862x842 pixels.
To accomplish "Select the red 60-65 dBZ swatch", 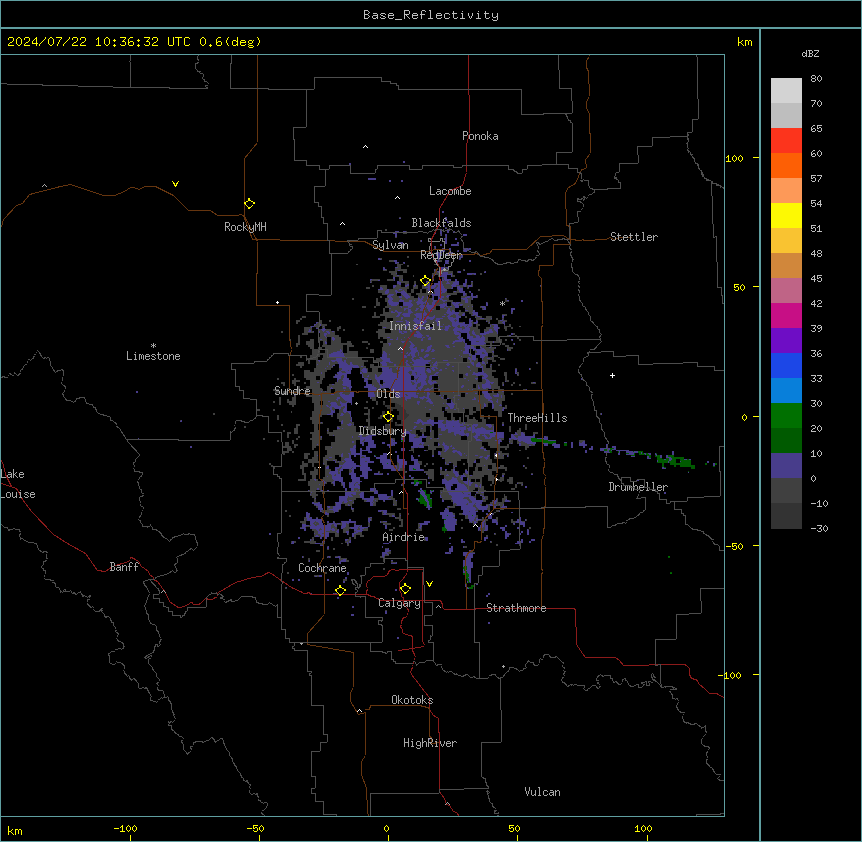I will tap(786, 141).
